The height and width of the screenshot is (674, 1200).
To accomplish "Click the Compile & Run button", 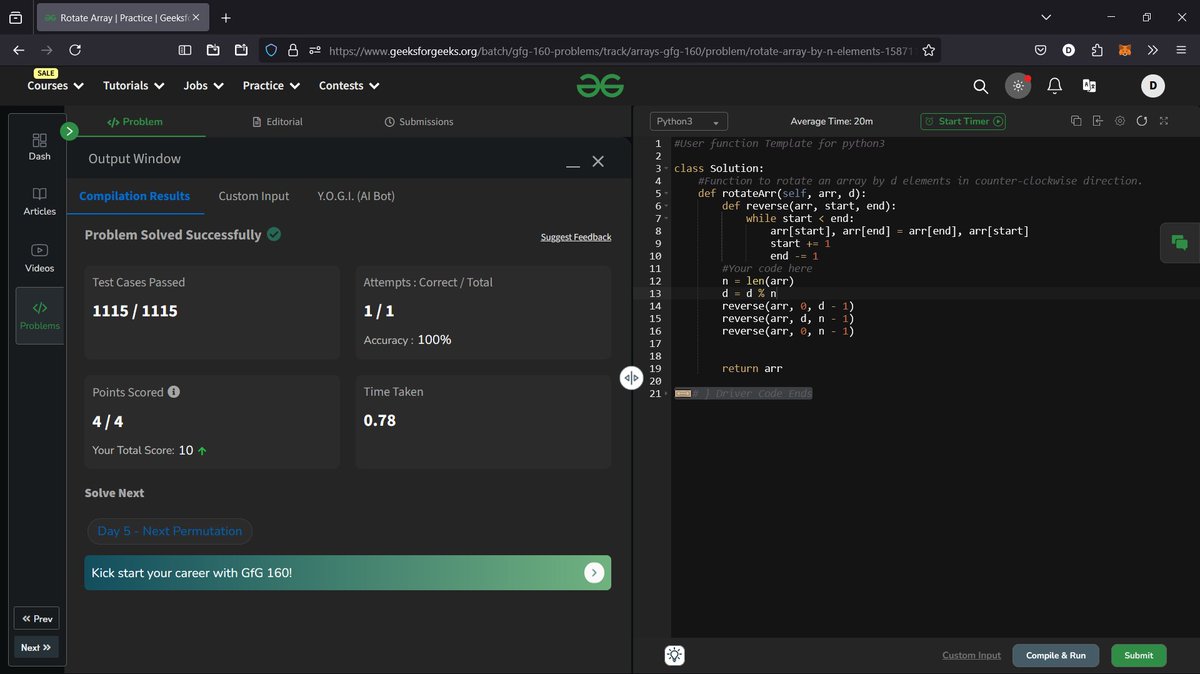I will [1056, 655].
